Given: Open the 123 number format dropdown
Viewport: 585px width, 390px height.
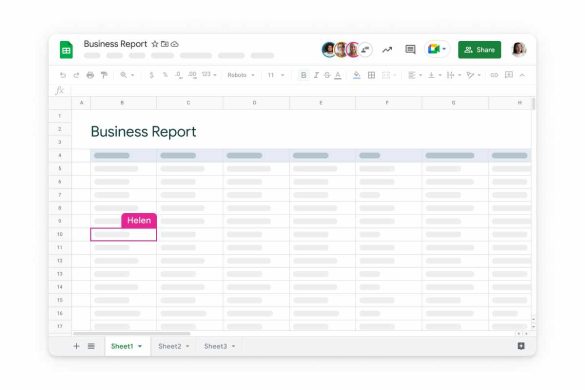Looking at the screenshot, I should (209, 75).
